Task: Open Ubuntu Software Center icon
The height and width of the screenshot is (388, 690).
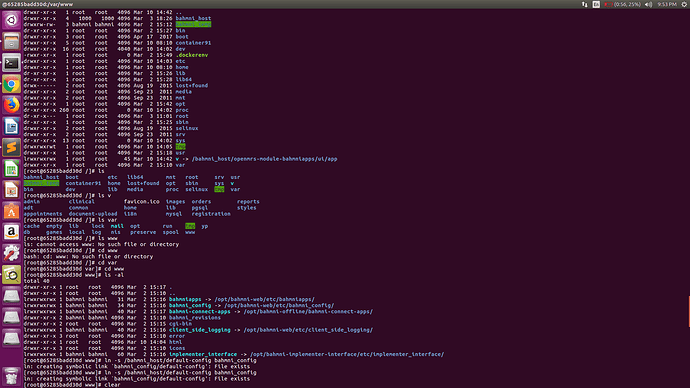Action: (x=11, y=211)
